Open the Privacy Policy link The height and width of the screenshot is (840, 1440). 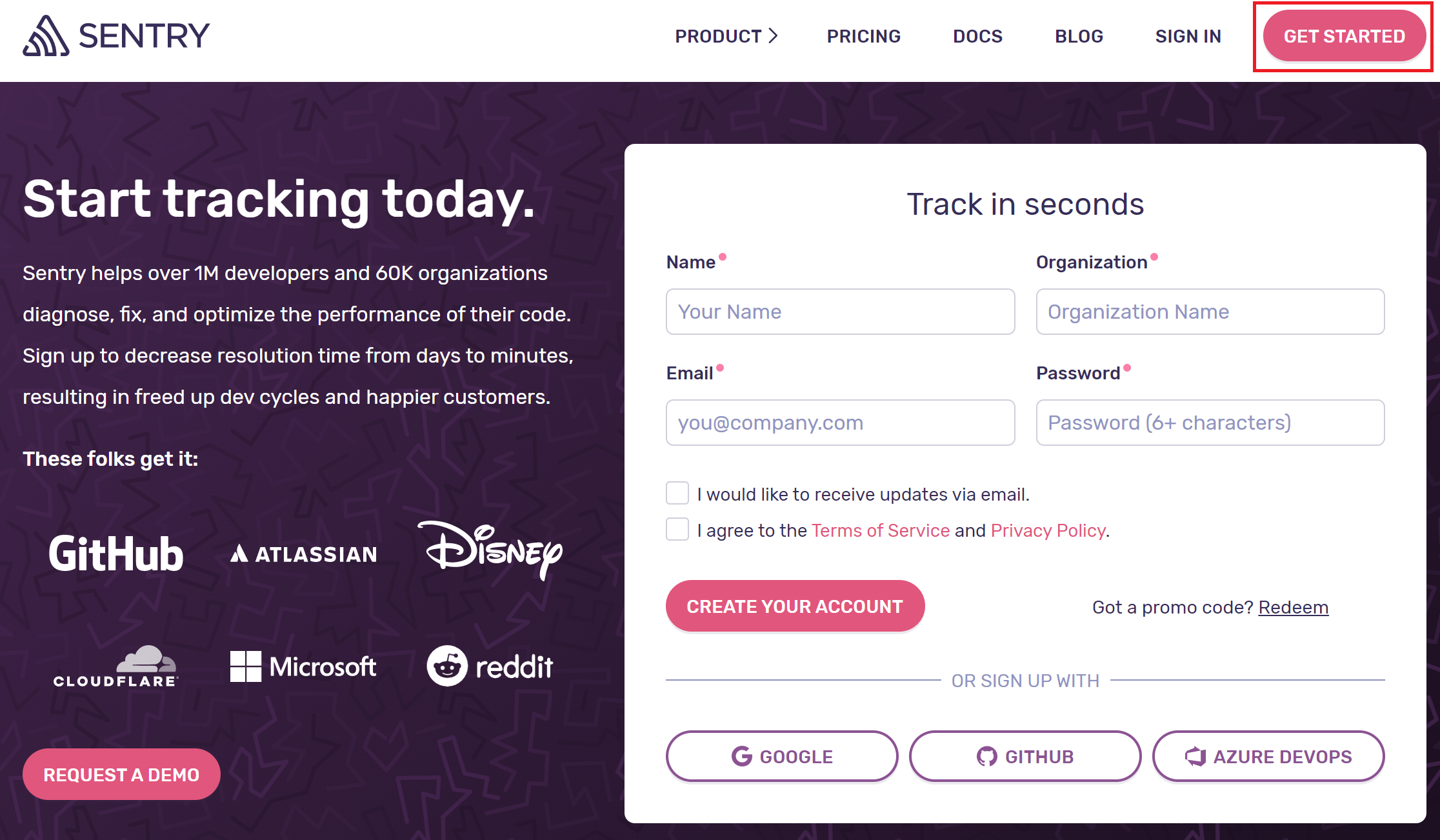click(x=1048, y=530)
